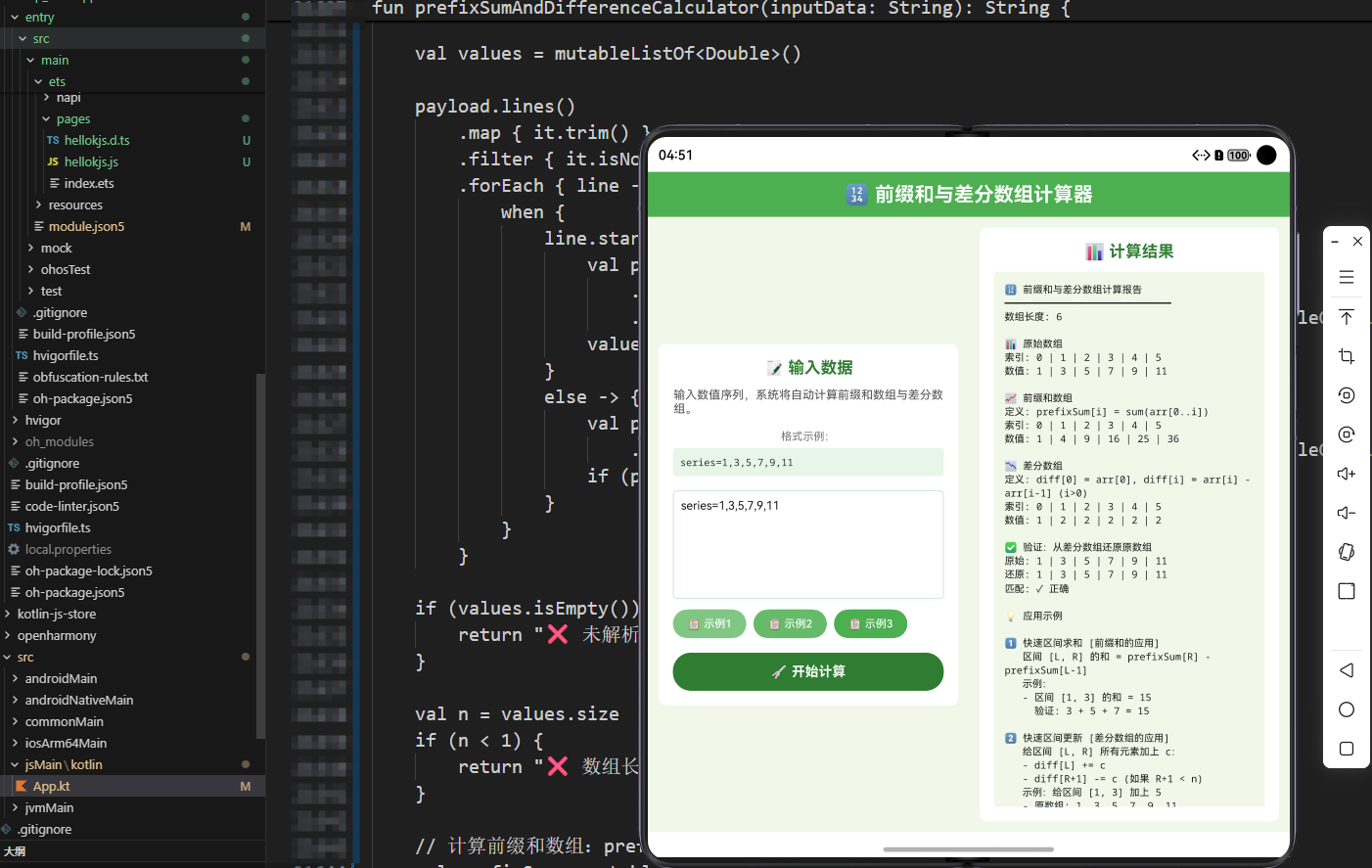The height and width of the screenshot is (868, 1372).
Task: Click the format example series=1,3,5,7,9,11 box
Action: (808, 462)
